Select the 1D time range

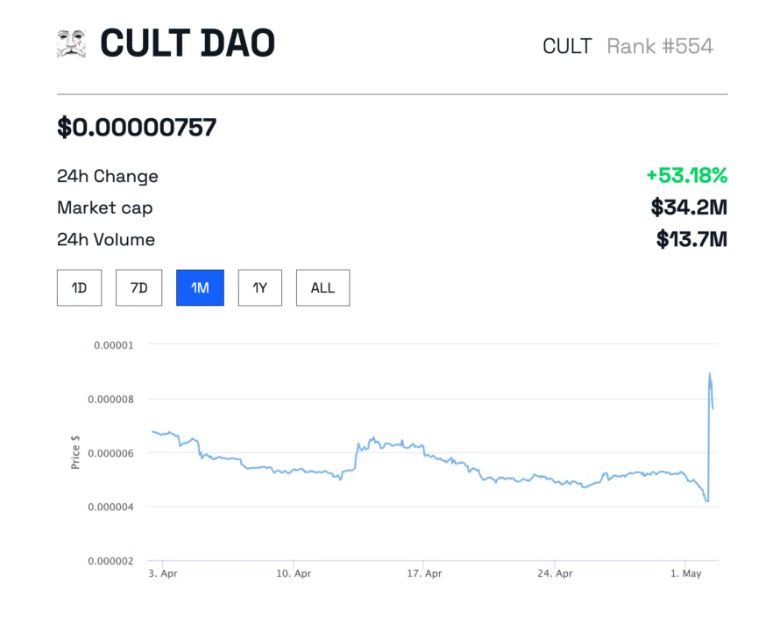[x=80, y=288]
